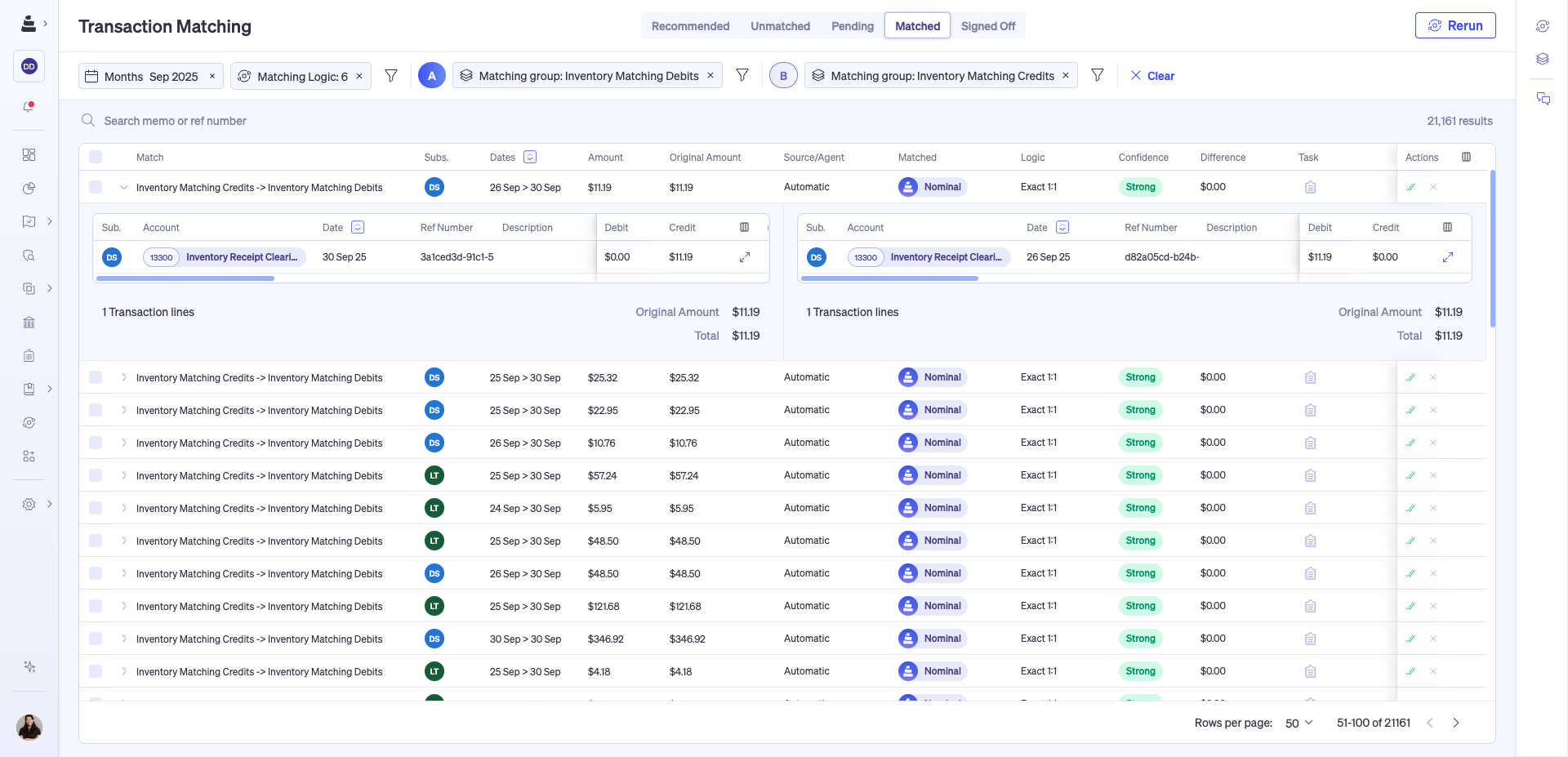The image size is (1568, 757).
Task: Open the AI sparkles assistant icon
Action: point(29,666)
